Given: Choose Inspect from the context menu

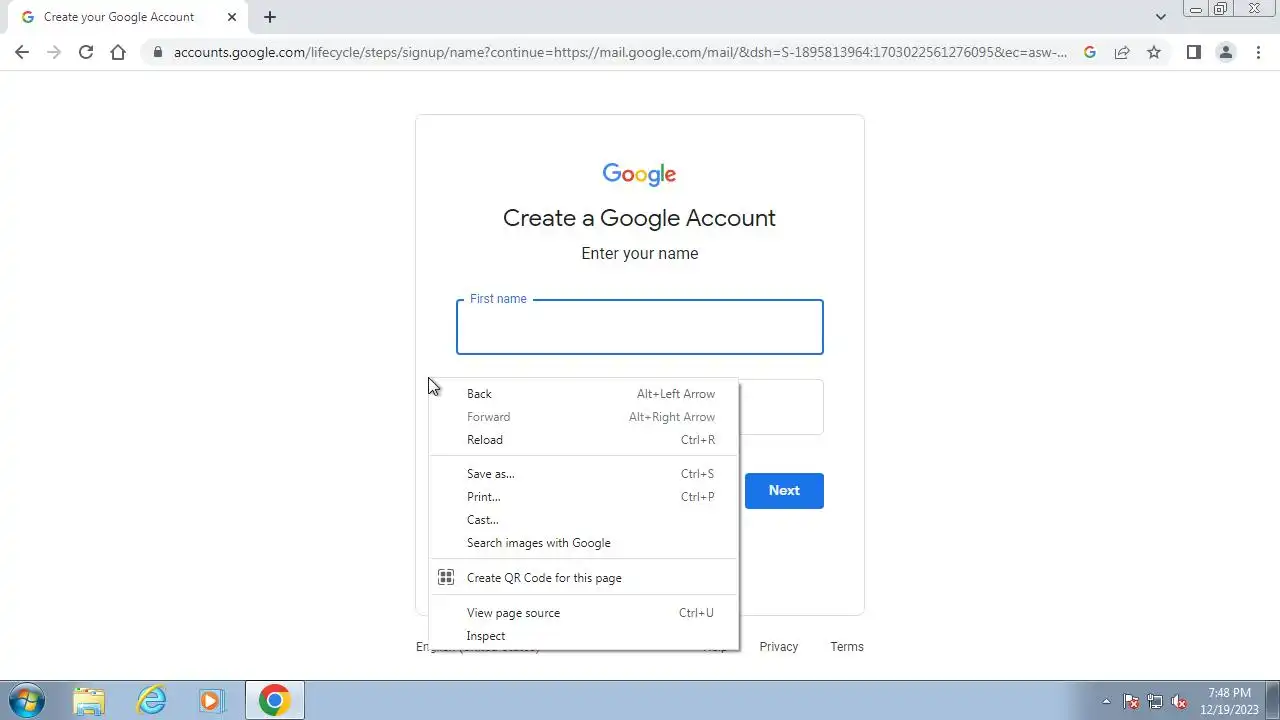Looking at the screenshot, I should pos(584,636).
